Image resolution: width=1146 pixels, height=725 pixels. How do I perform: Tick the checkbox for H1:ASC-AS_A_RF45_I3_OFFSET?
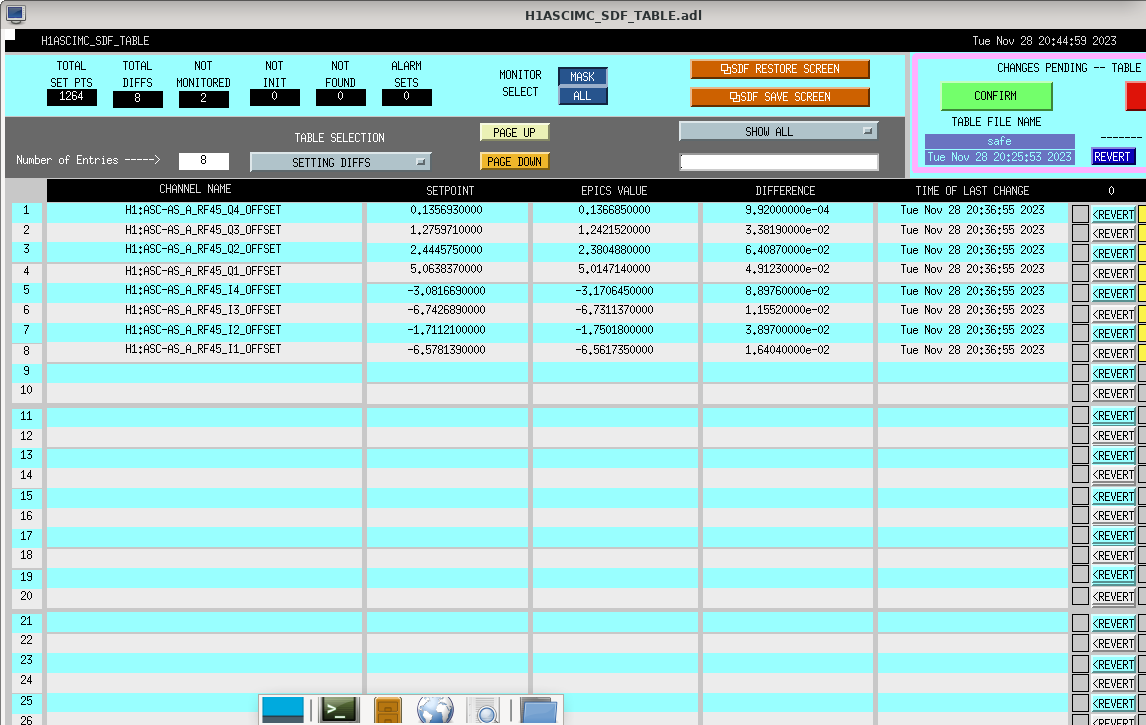pyautogui.click(x=1080, y=314)
